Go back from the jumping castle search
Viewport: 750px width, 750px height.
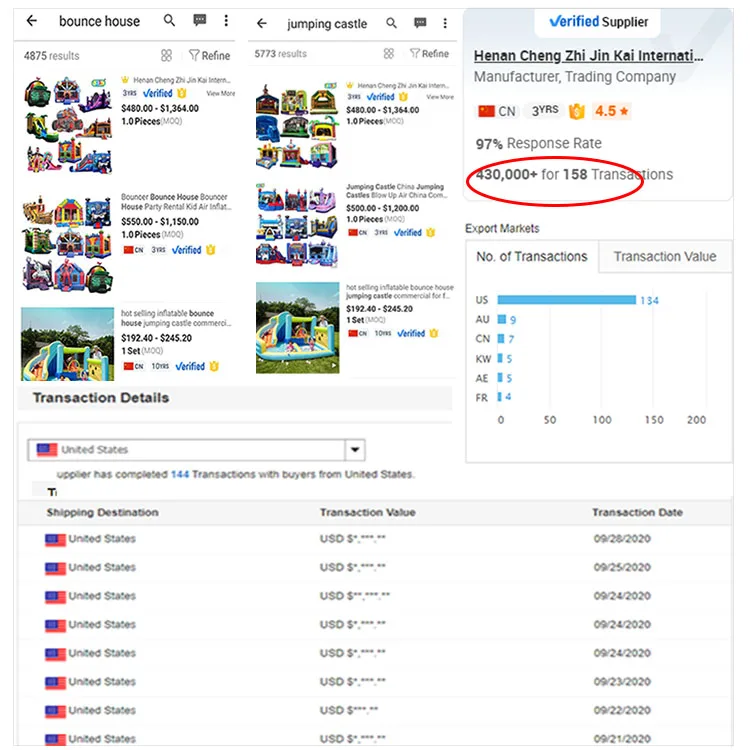(x=262, y=23)
